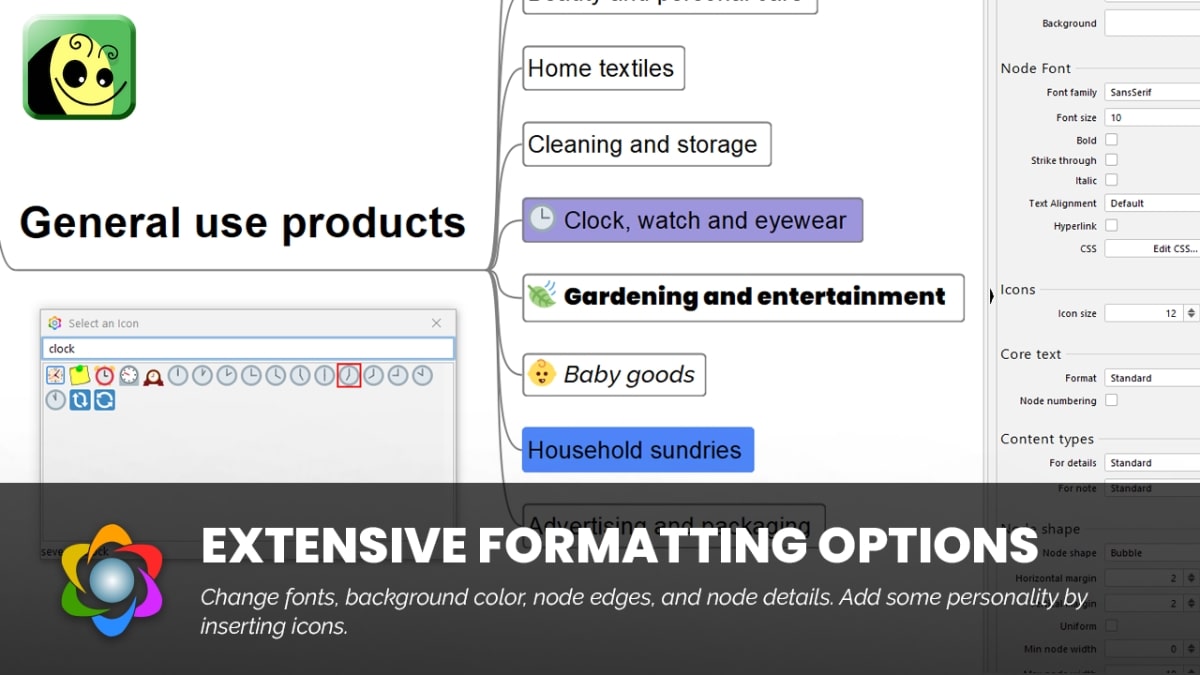Select the six o'clock clock face icon
This screenshot has height=675, width=1200.
point(325,376)
